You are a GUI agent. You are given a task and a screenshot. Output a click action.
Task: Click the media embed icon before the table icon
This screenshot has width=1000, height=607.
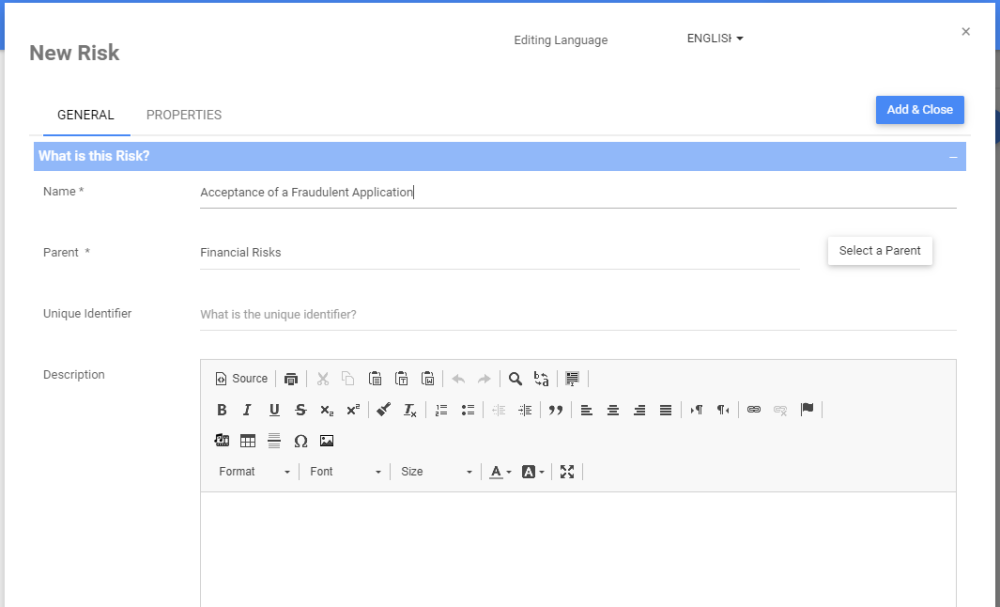pos(221,441)
